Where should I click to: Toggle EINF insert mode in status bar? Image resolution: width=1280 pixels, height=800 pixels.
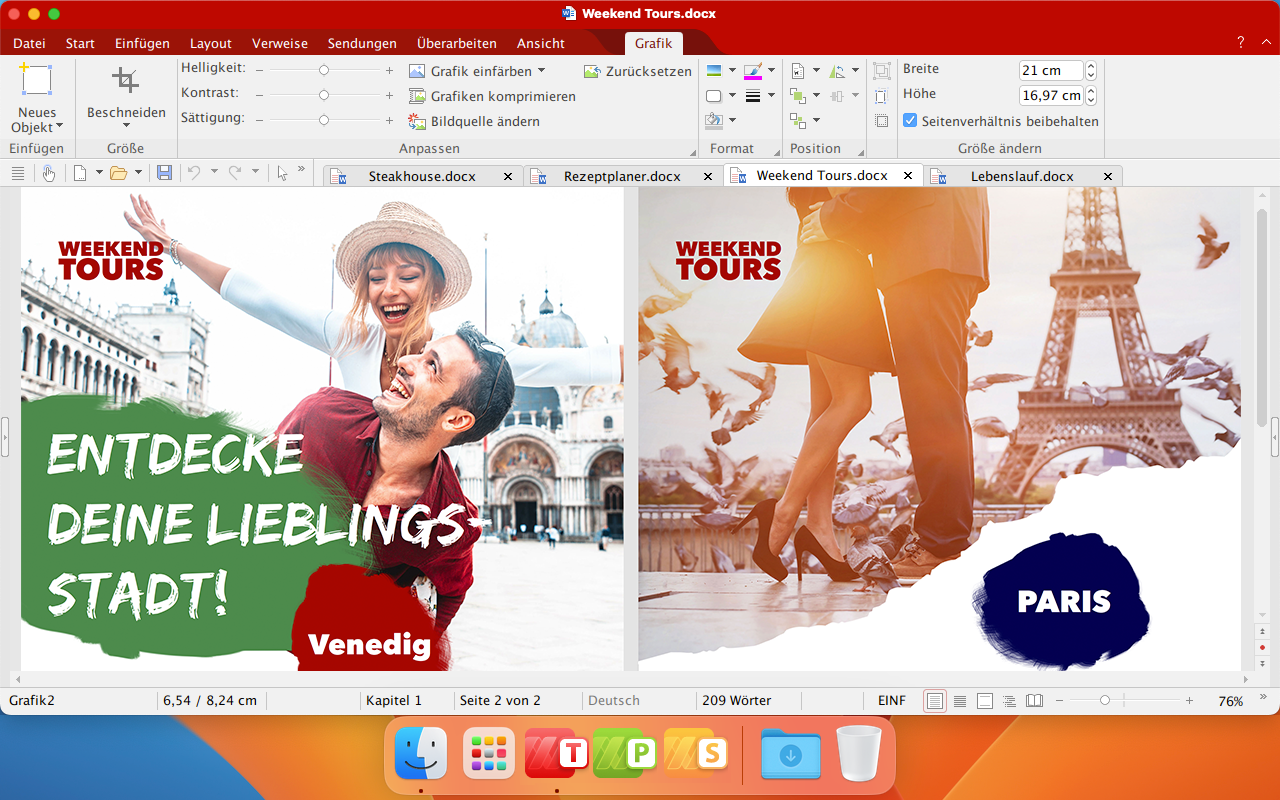[891, 701]
